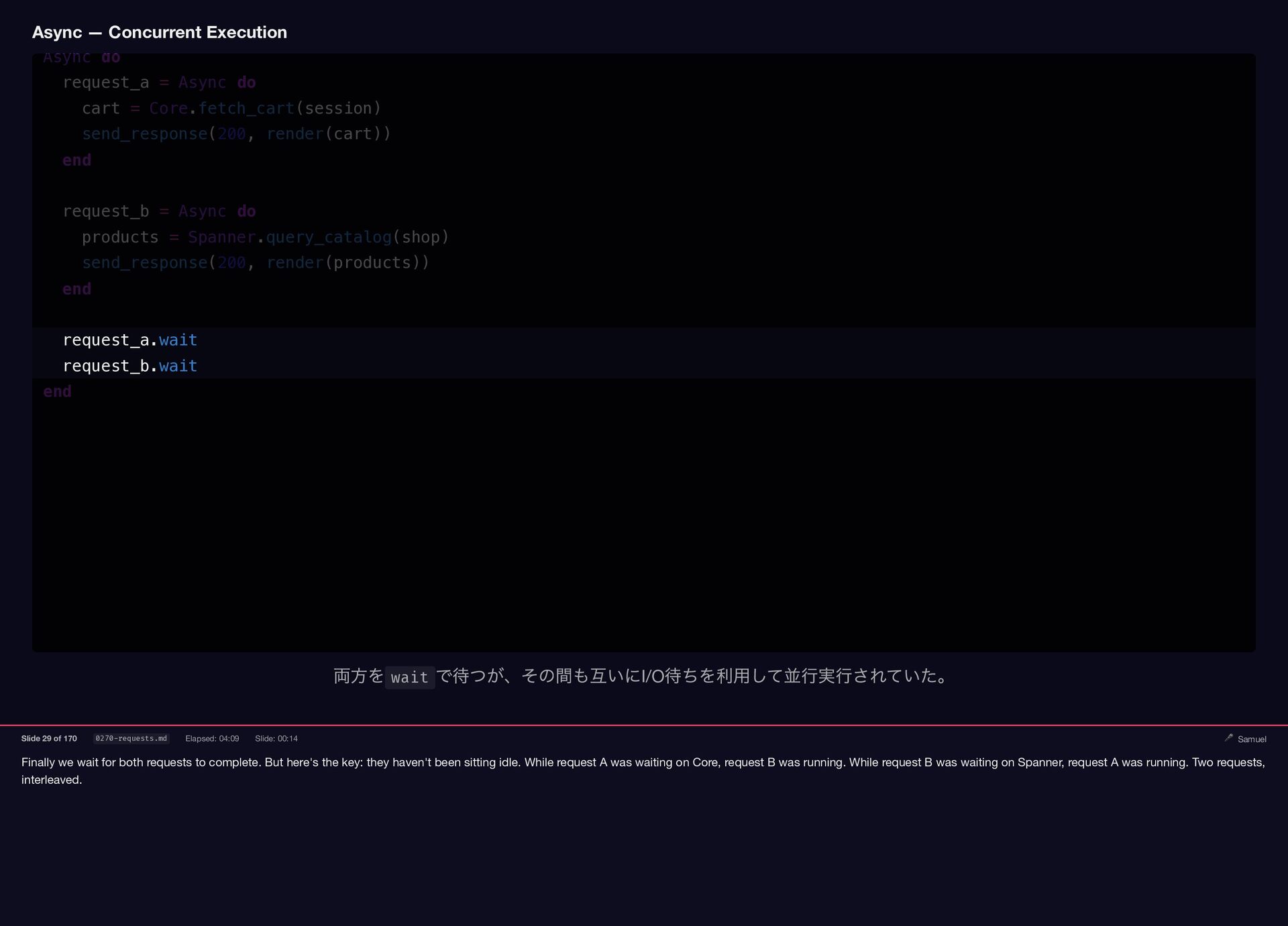The image size is (1288, 926).
Task: Click the request_b.wait code line
Action: (x=130, y=366)
